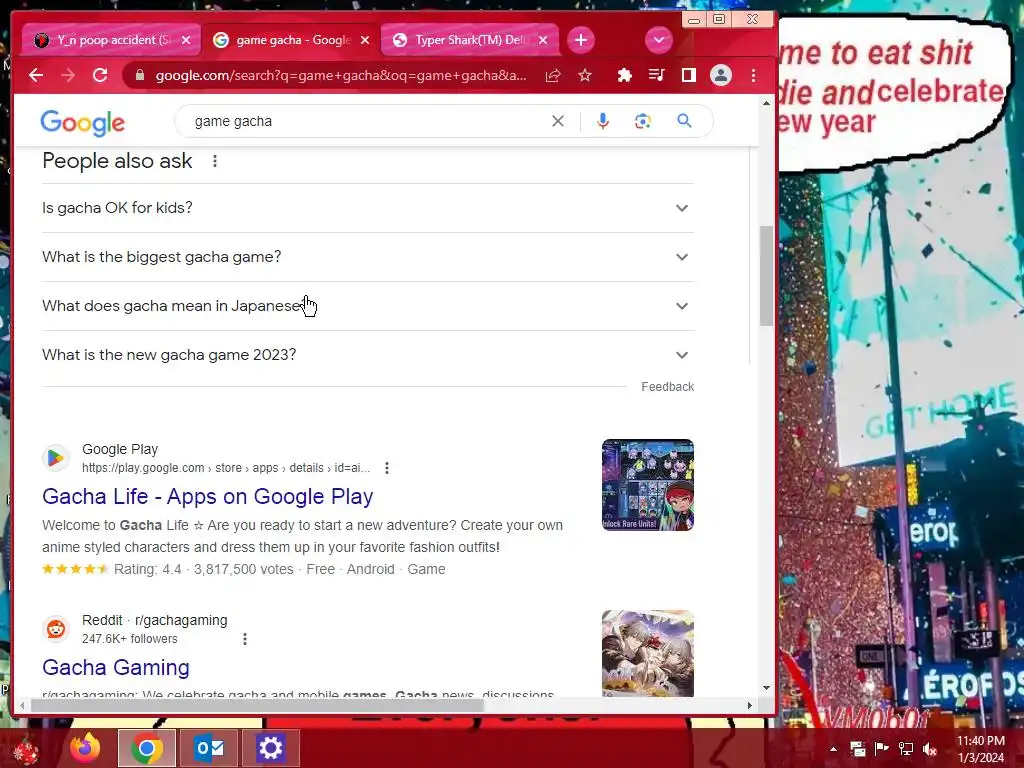This screenshot has height=768, width=1024.
Task: Clear the search box with the X
Action: [x=558, y=121]
